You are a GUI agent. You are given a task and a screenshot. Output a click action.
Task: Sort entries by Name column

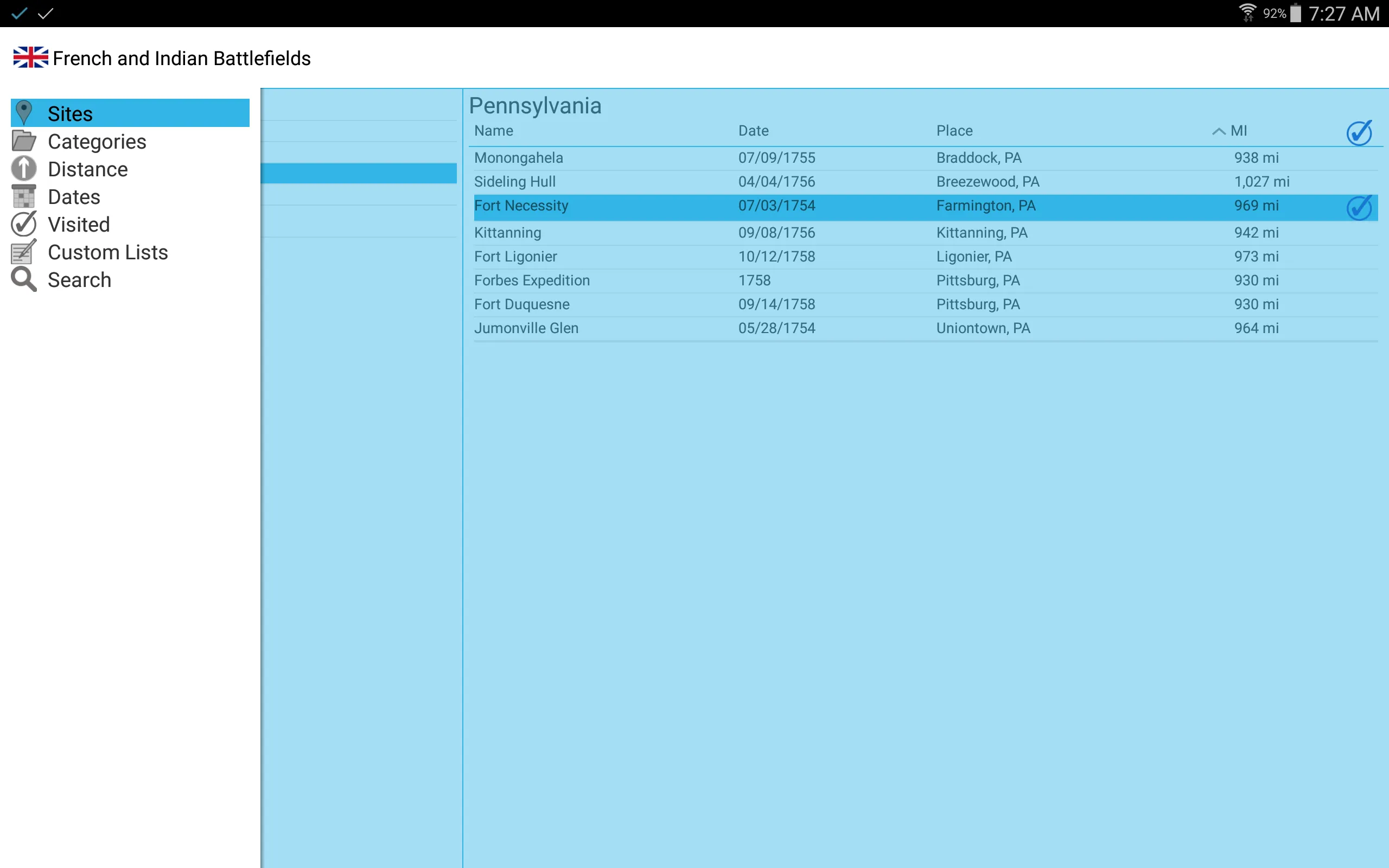[x=494, y=131]
